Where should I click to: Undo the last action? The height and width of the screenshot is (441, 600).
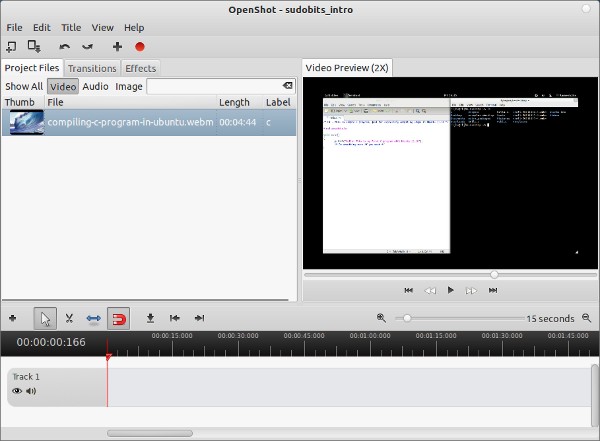[65, 46]
